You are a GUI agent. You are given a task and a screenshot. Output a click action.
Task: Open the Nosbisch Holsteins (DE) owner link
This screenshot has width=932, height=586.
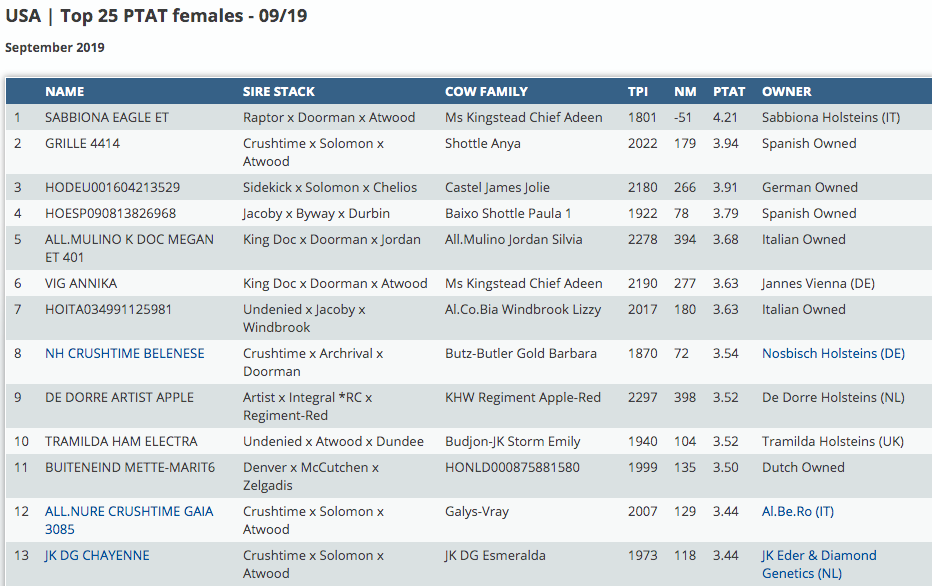click(x=833, y=353)
